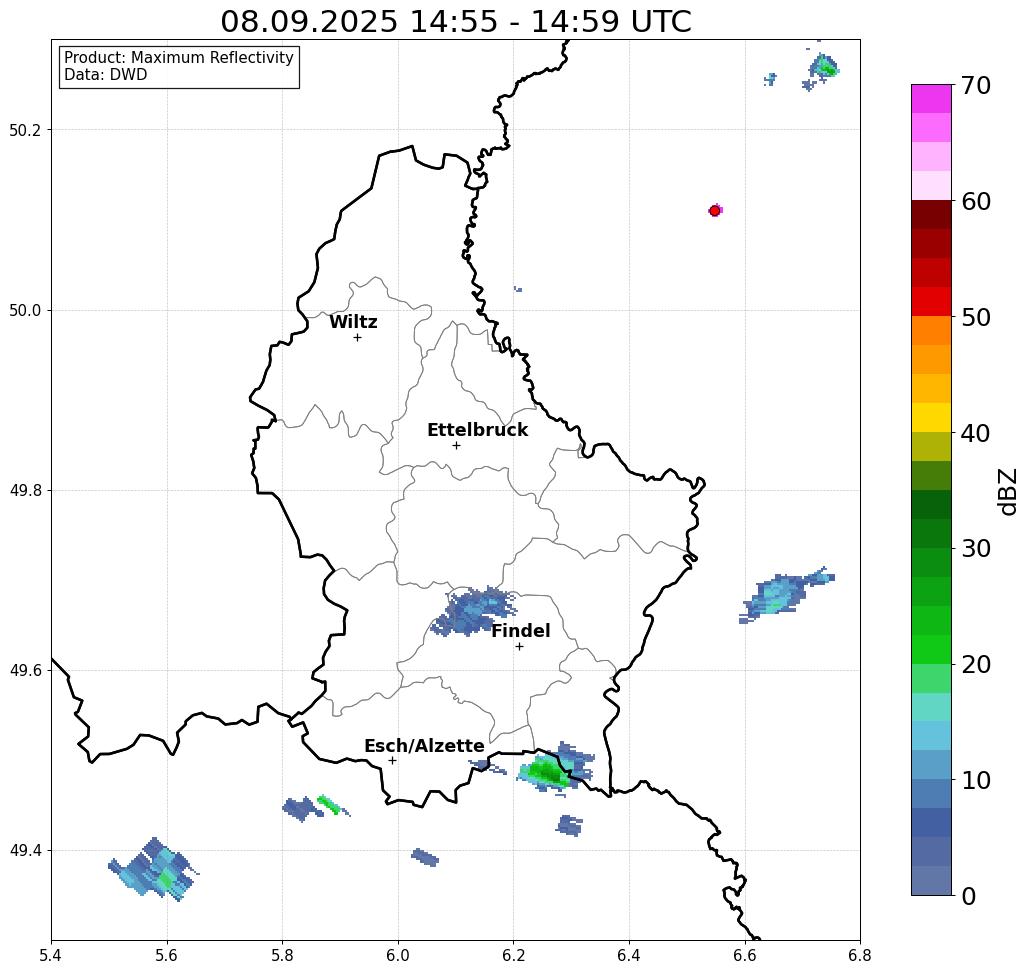The height and width of the screenshot is (973, 1029).
Task: Click the Data: DWD text
Action: (106, 75)
